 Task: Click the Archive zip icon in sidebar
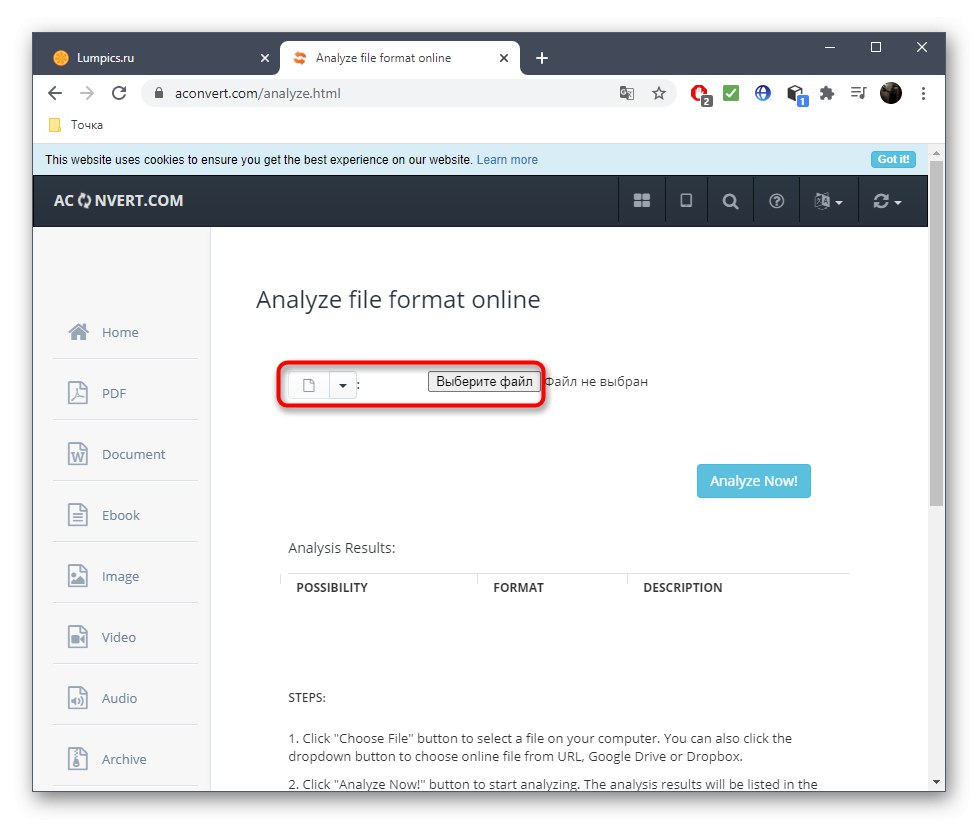(77, 759)
